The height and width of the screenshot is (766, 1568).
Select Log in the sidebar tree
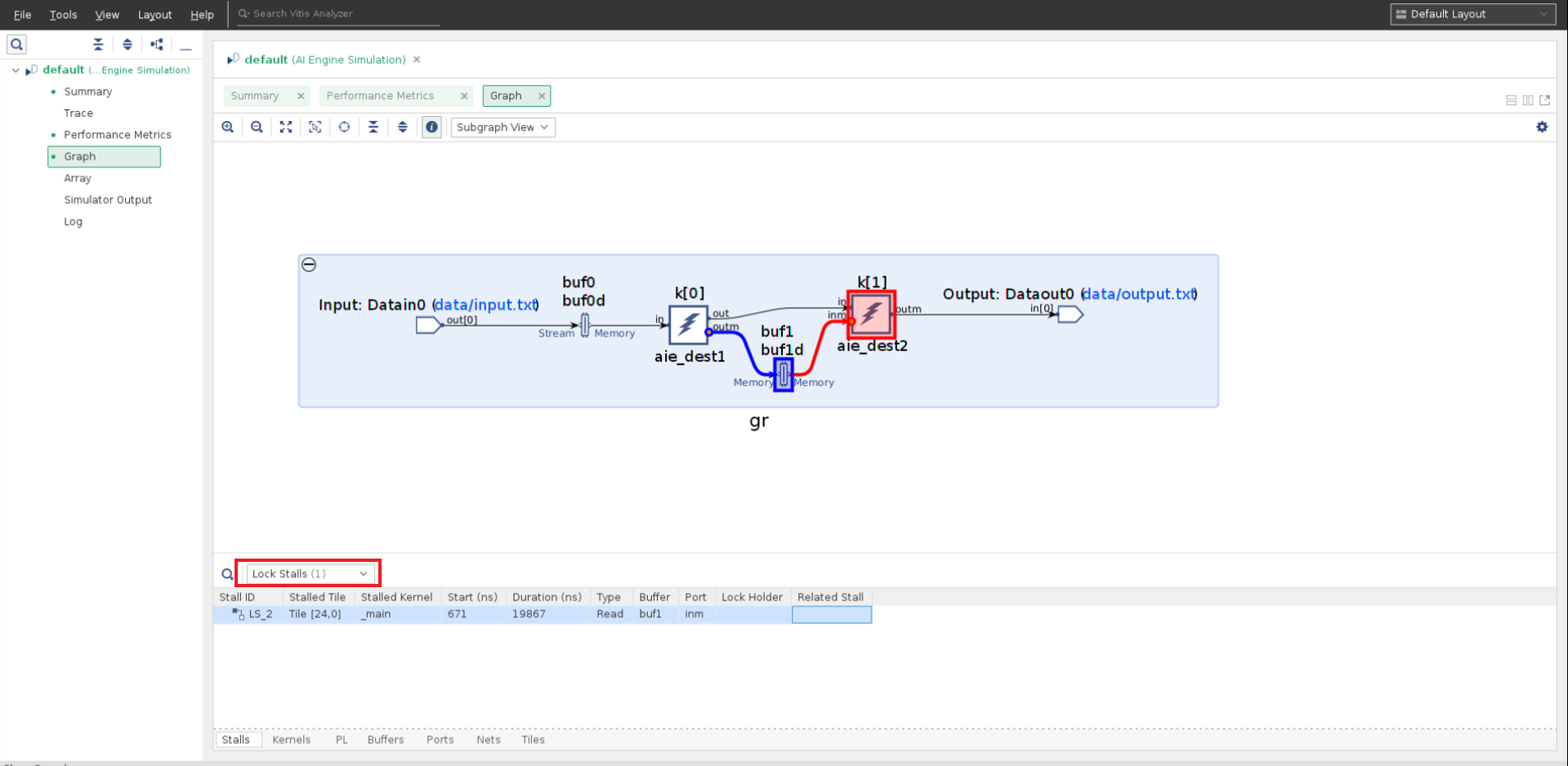pyautogui.click(x=73, y=221)
